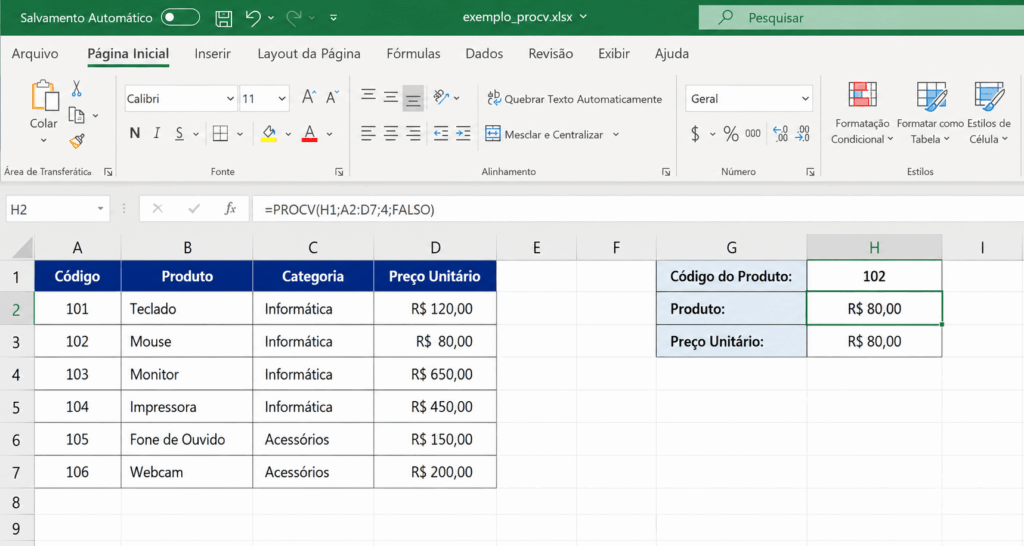Open the Alinhamento group dialog launcher
Viewport: 1024px width, 546px height.
665,172
